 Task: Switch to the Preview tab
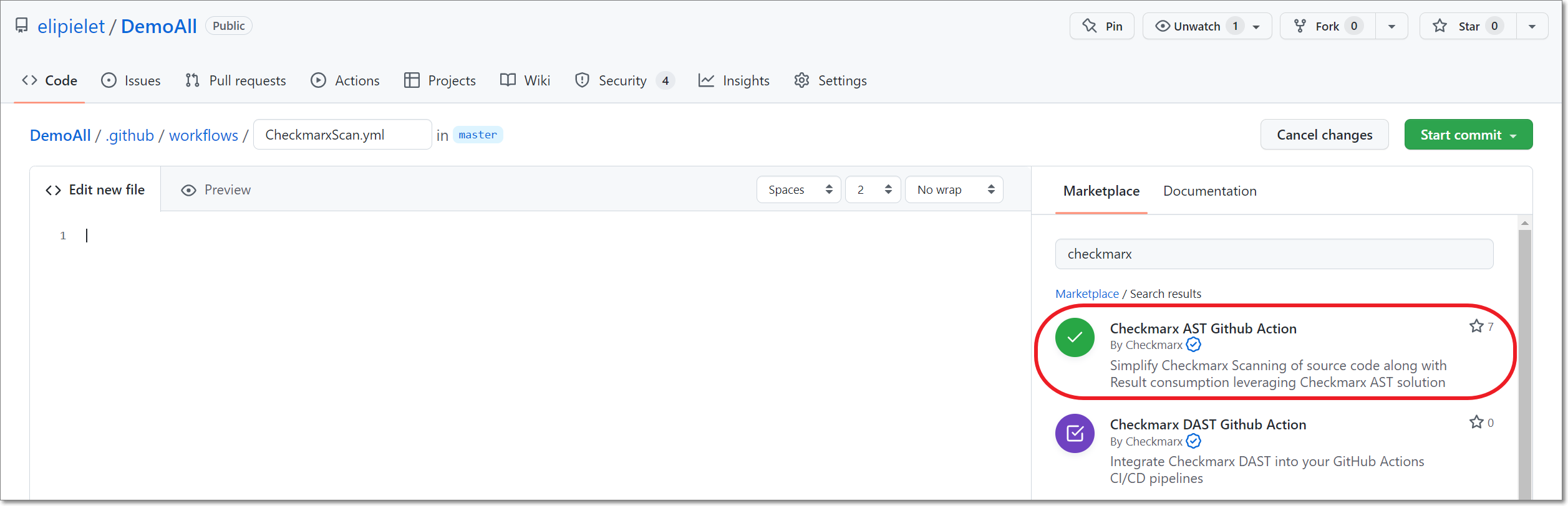click(x=216, y=189)
